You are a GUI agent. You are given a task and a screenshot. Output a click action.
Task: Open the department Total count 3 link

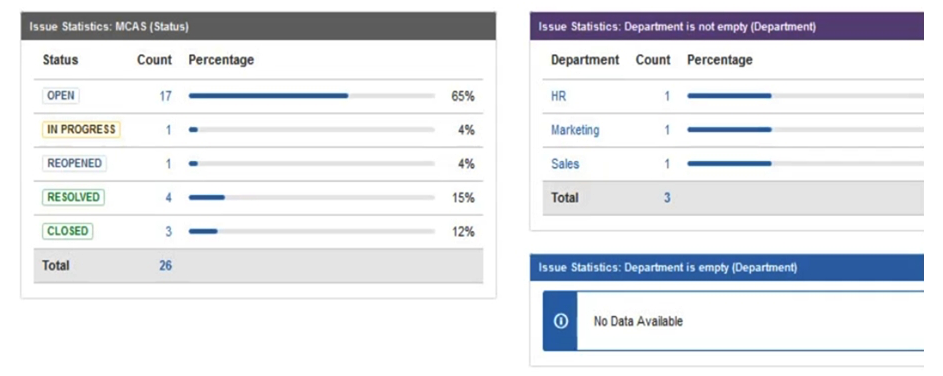[667, 197]
